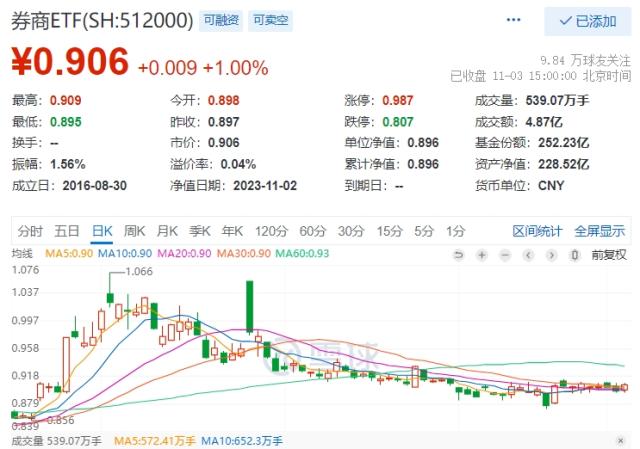640x449 pixels.
Task: Switch to the 五日 chart tab
Action: point(67,231)
